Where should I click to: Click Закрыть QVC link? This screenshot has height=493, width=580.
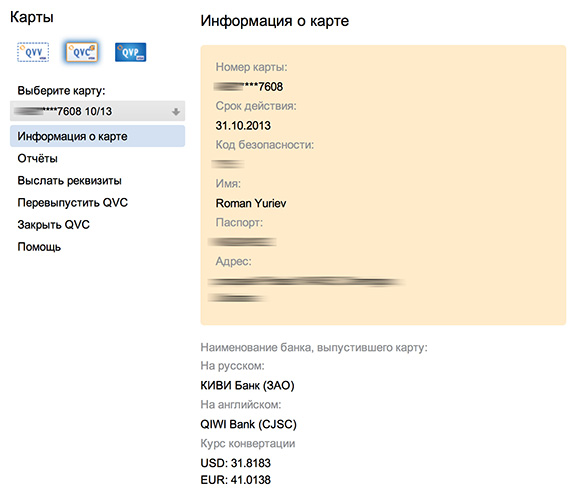click(54, 224)
